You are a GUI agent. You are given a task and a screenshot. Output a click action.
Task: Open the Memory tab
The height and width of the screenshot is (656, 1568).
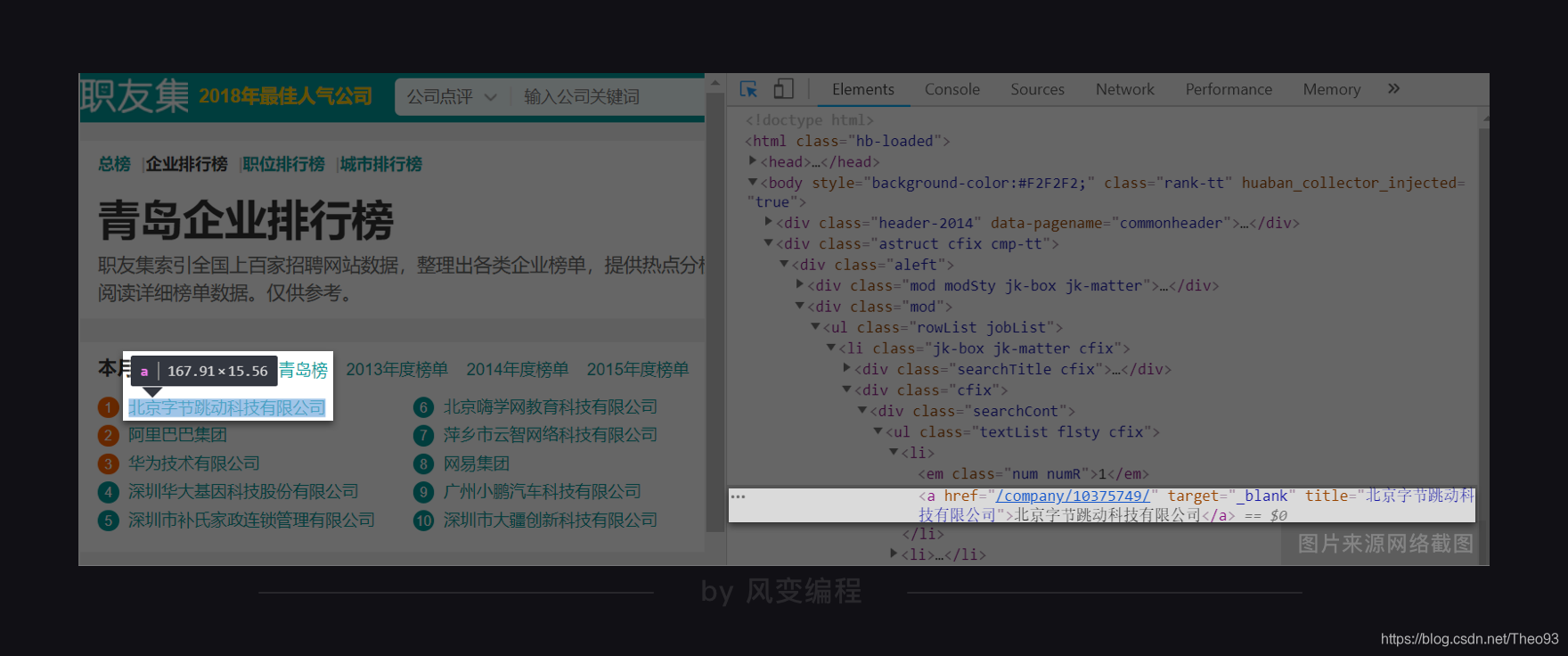pos(1331,89)
